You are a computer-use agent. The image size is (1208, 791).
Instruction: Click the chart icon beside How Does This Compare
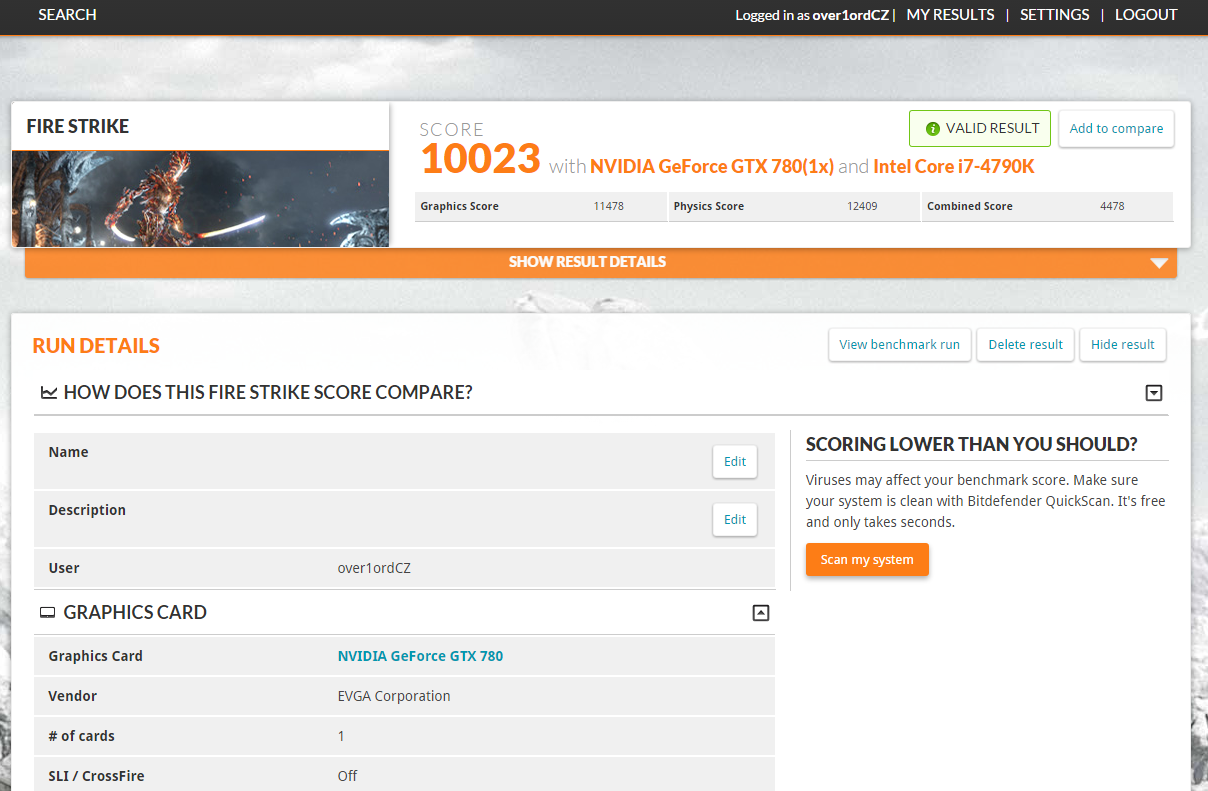(x=48, y=393)
